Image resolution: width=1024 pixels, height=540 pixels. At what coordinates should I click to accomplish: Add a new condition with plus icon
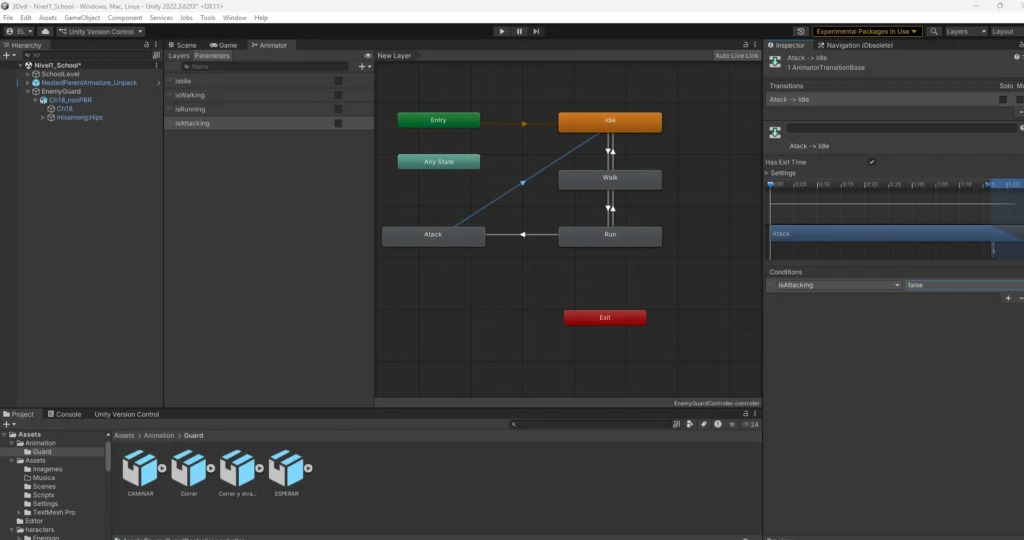pyautogui.click(x=1008, y=298)
